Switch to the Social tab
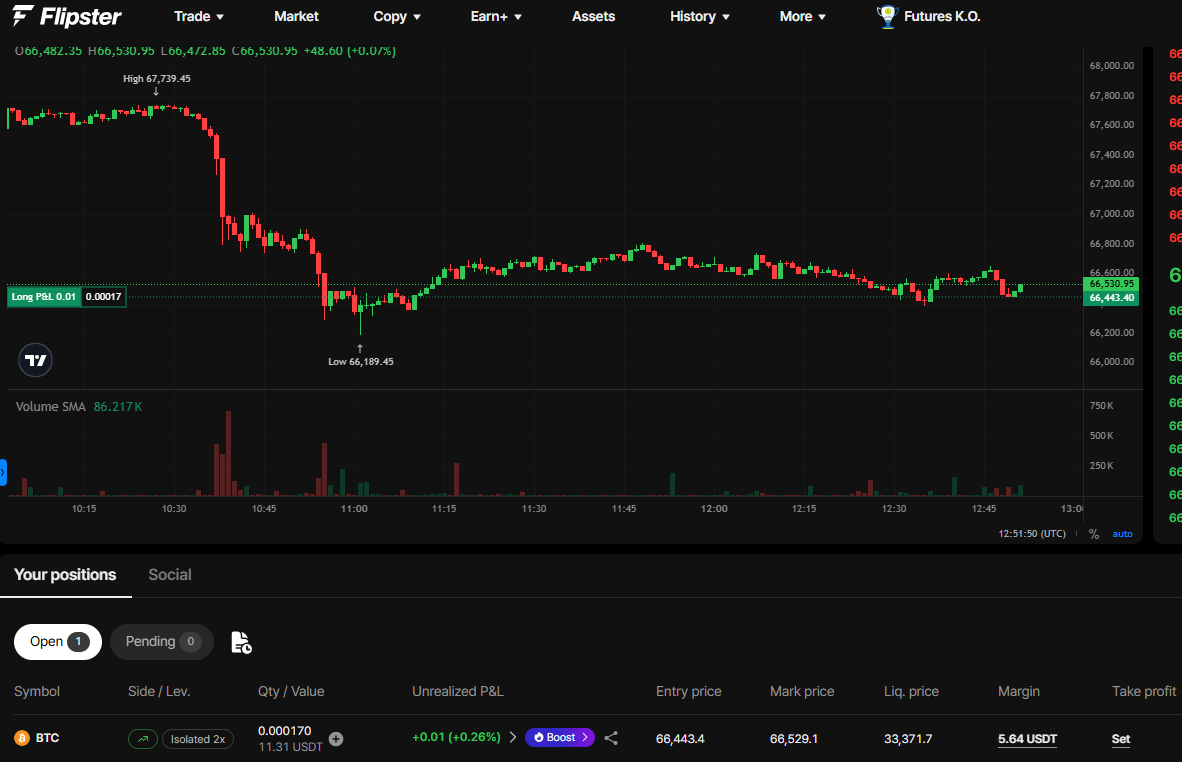Screen dimensions: 1182x762 tap(170, 574)
